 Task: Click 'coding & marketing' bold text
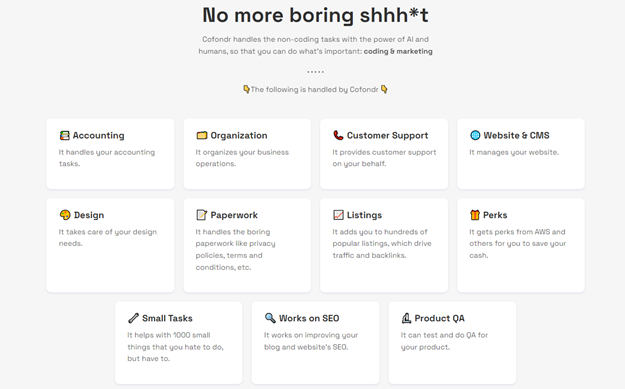pyautogui.click(x=398, y=51)
